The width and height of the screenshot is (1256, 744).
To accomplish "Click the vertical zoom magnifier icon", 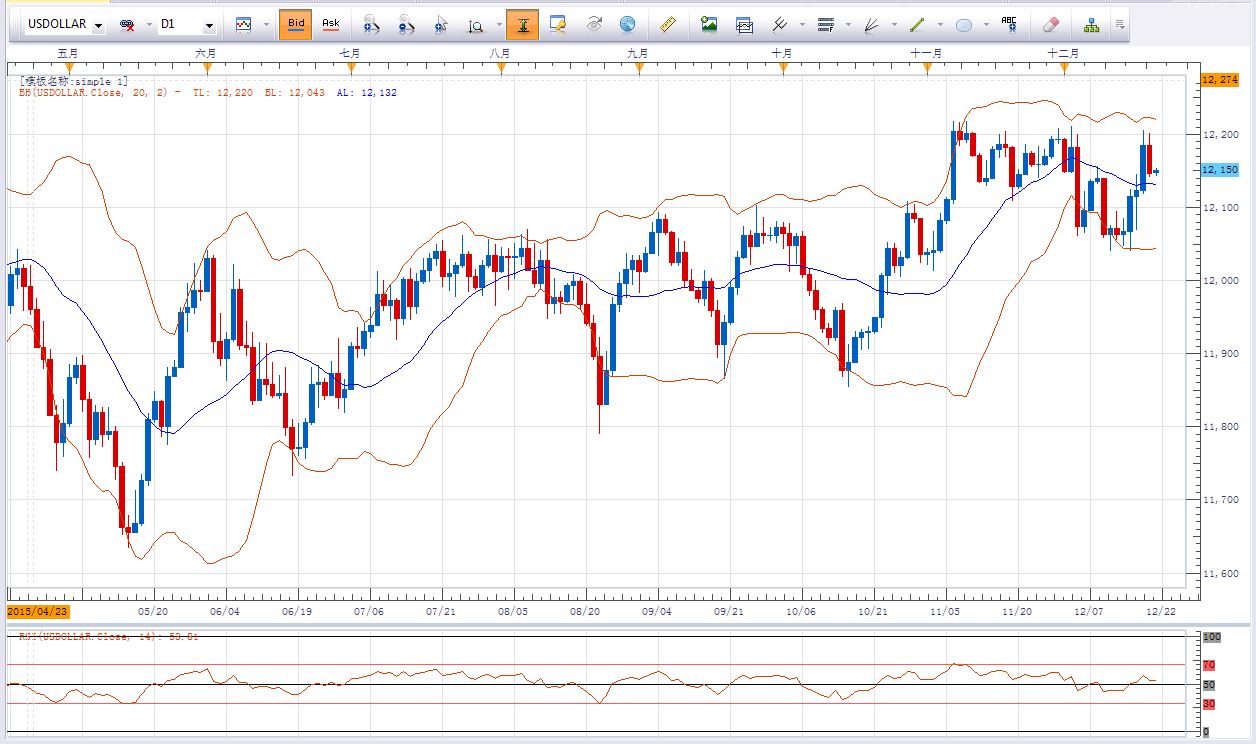I will click(476, 25).
